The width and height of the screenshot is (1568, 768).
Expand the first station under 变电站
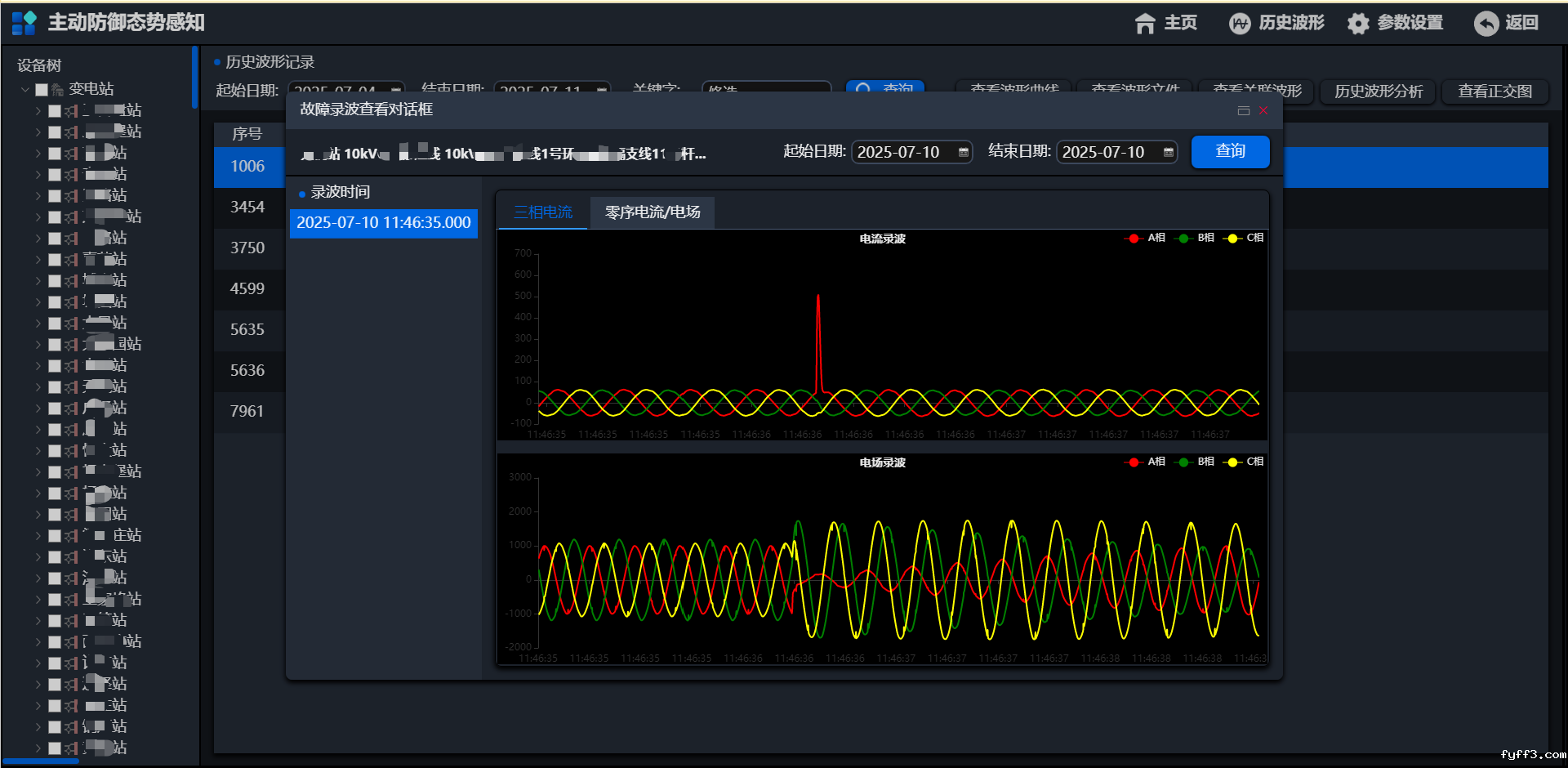tap(38, 110)
